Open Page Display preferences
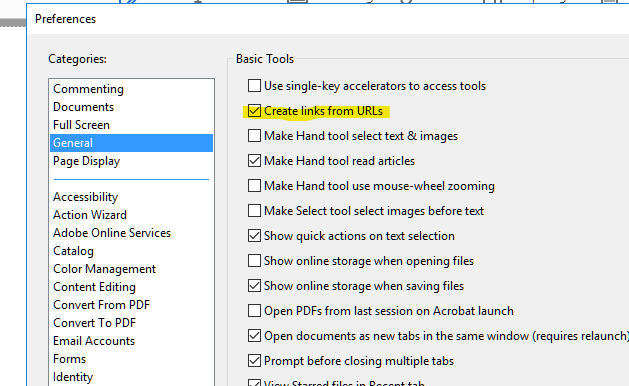Screen dimensions: 629x386 (132, 161)
